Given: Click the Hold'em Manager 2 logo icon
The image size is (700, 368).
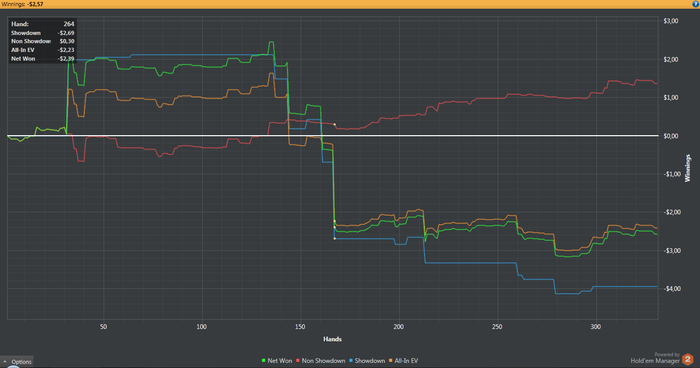Looking at the screenshot, I should coord(688,359).
